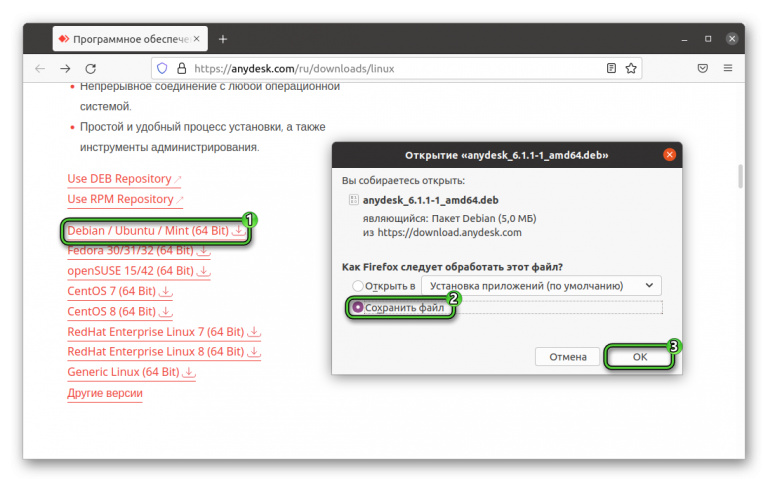
Task: Minimize the Firefox window
Action: click(x=684, y=39)
